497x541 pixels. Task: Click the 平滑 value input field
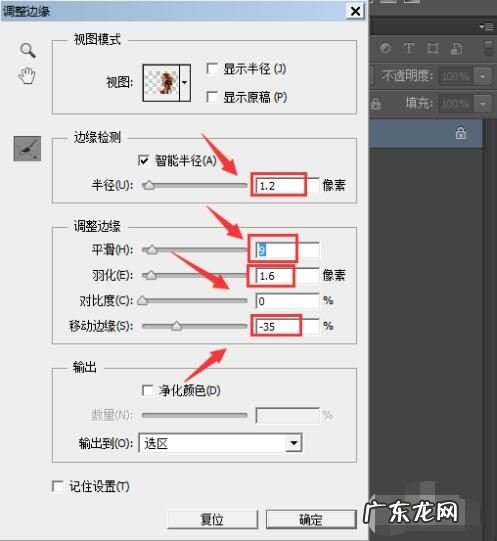pos(287,250)
